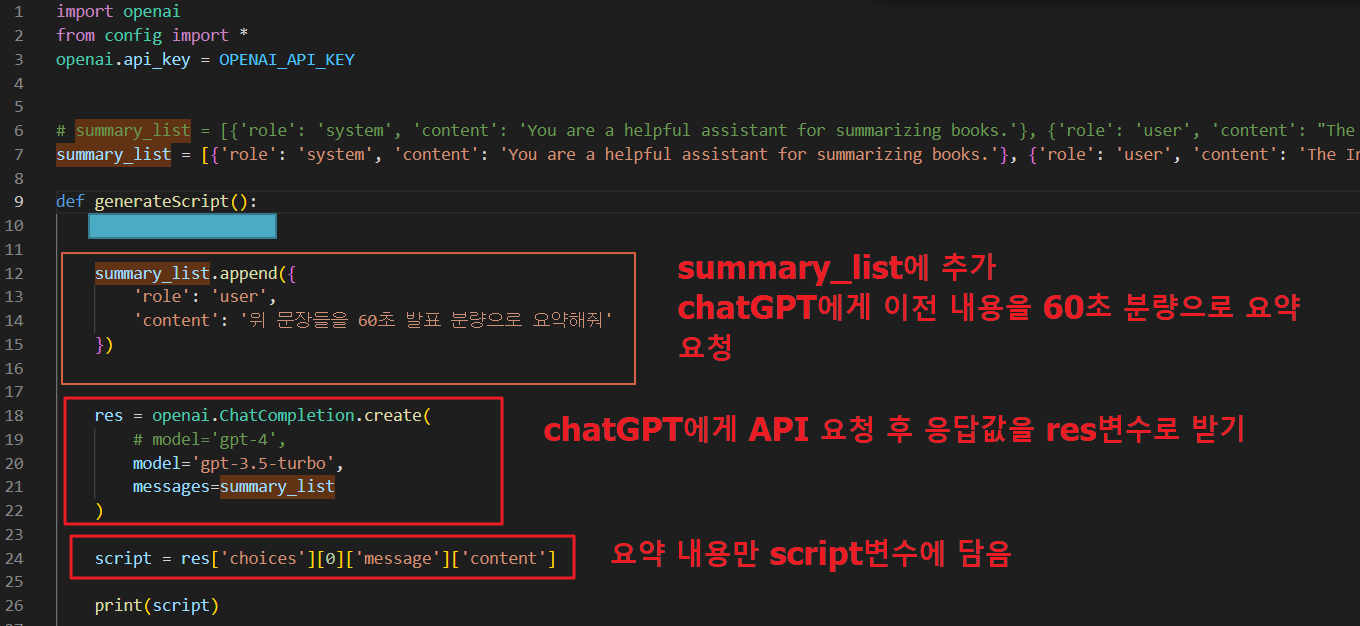Click line number 18 in the gutter
Viewport: 1360px width, 626px height.
(x=14, y=415)
